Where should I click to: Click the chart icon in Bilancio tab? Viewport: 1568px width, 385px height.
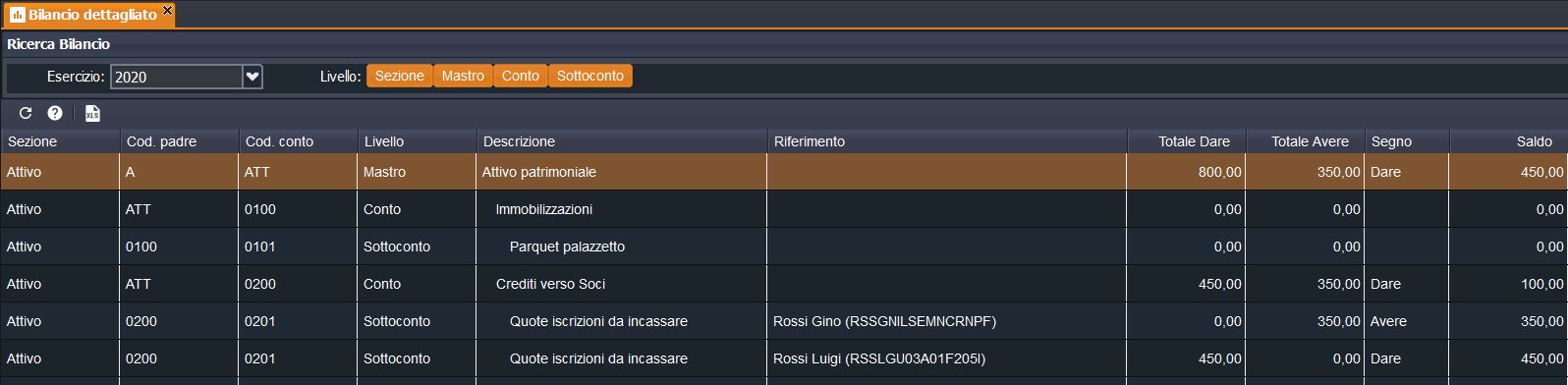pyautogui.click(x=17, y=15)
